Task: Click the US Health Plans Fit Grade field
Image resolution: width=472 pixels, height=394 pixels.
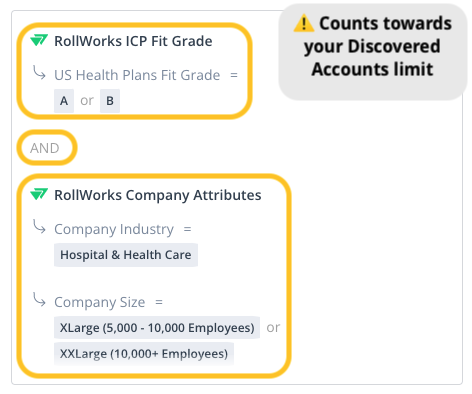Action: pyautogui.click(x=137, y=75)
